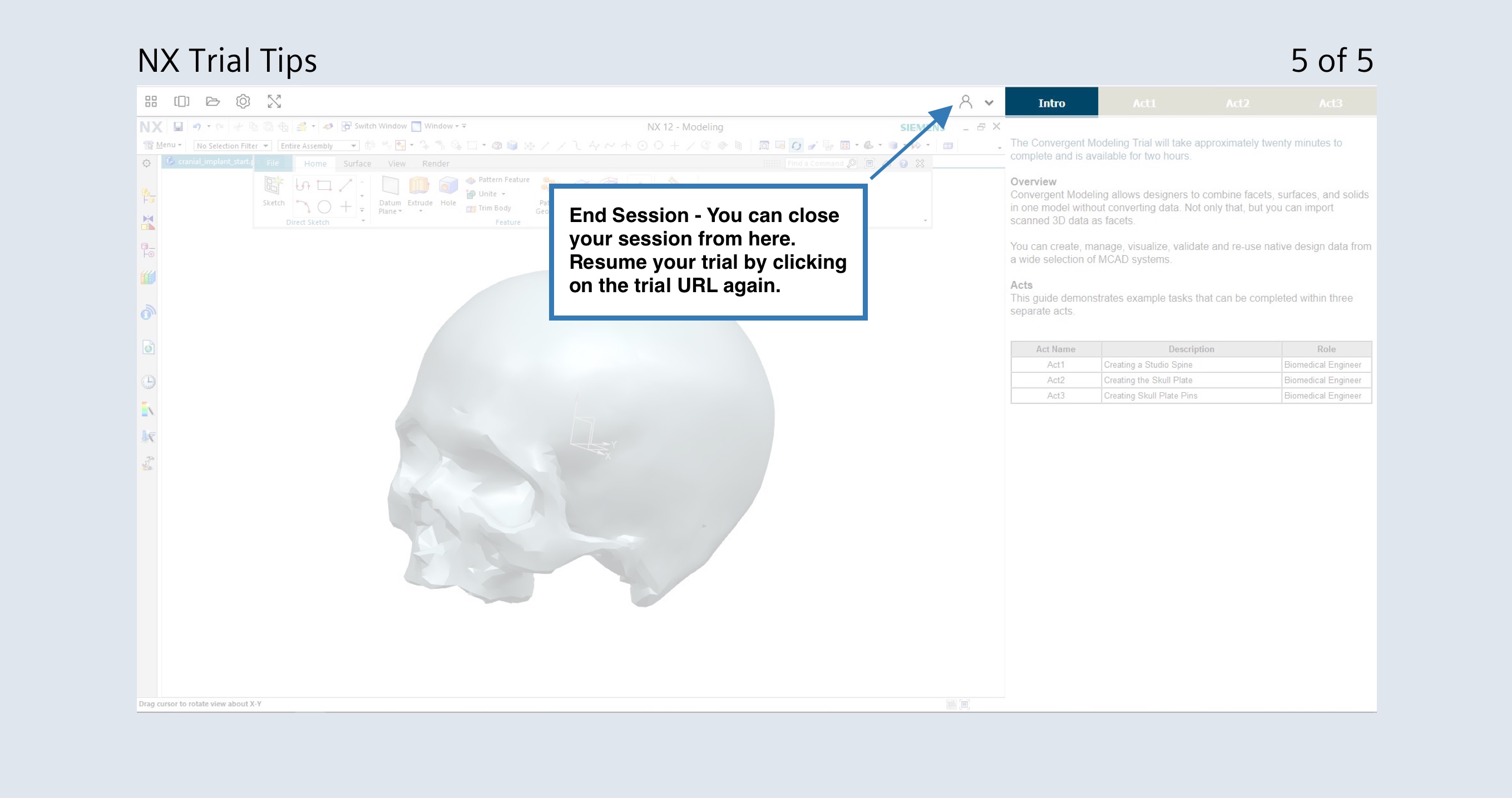Open the HD3D Tools sidebar icon

[x=148, y=312]
